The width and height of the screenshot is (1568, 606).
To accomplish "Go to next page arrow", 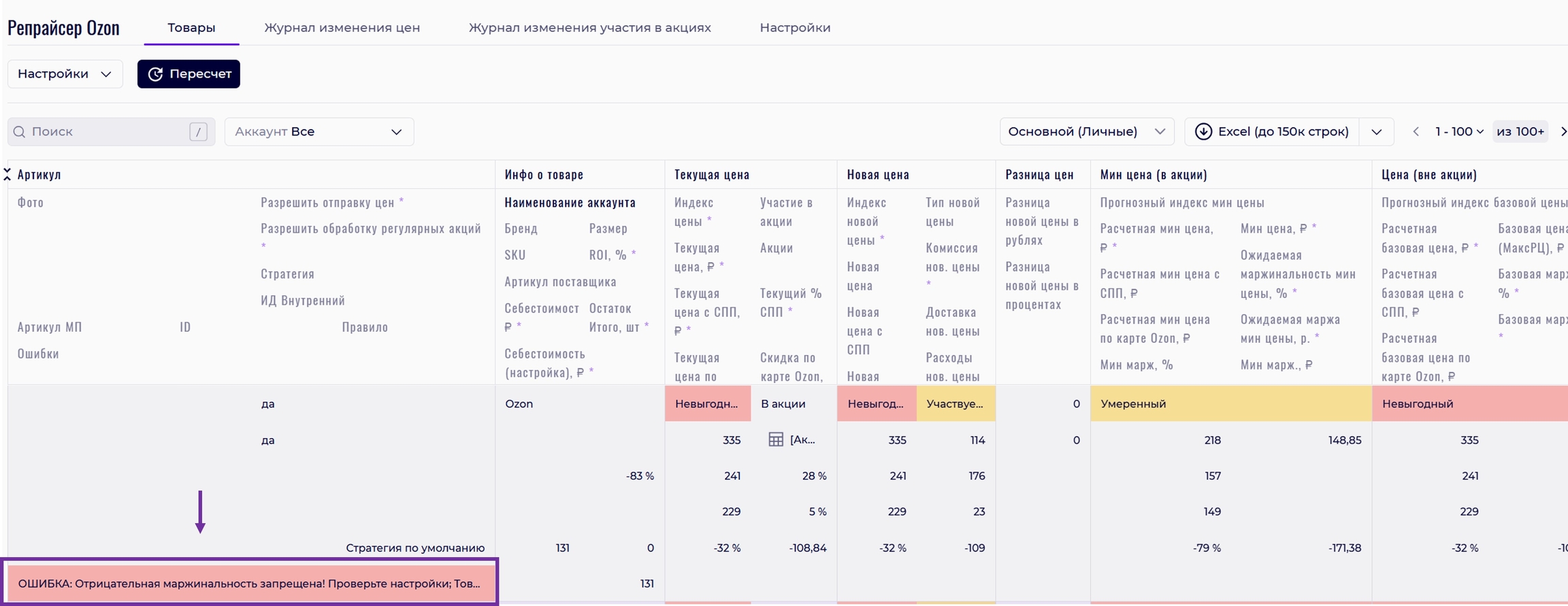I will [x=1563, y=132].
